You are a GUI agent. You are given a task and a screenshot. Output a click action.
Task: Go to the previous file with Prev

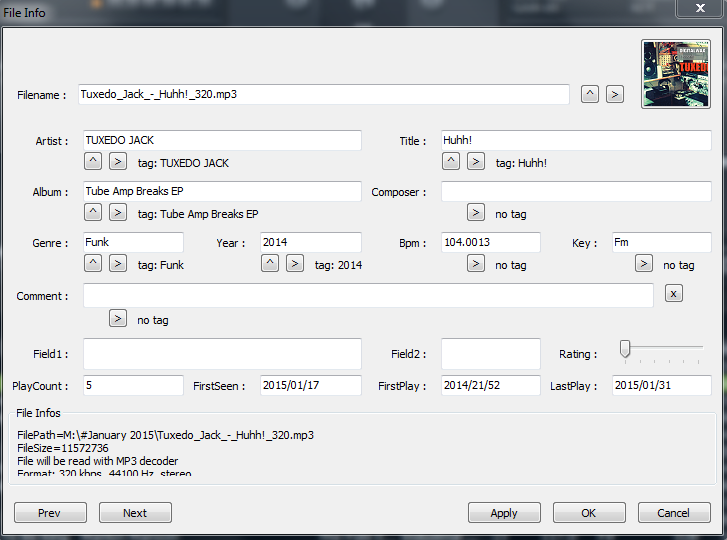(x=50, y=513)
